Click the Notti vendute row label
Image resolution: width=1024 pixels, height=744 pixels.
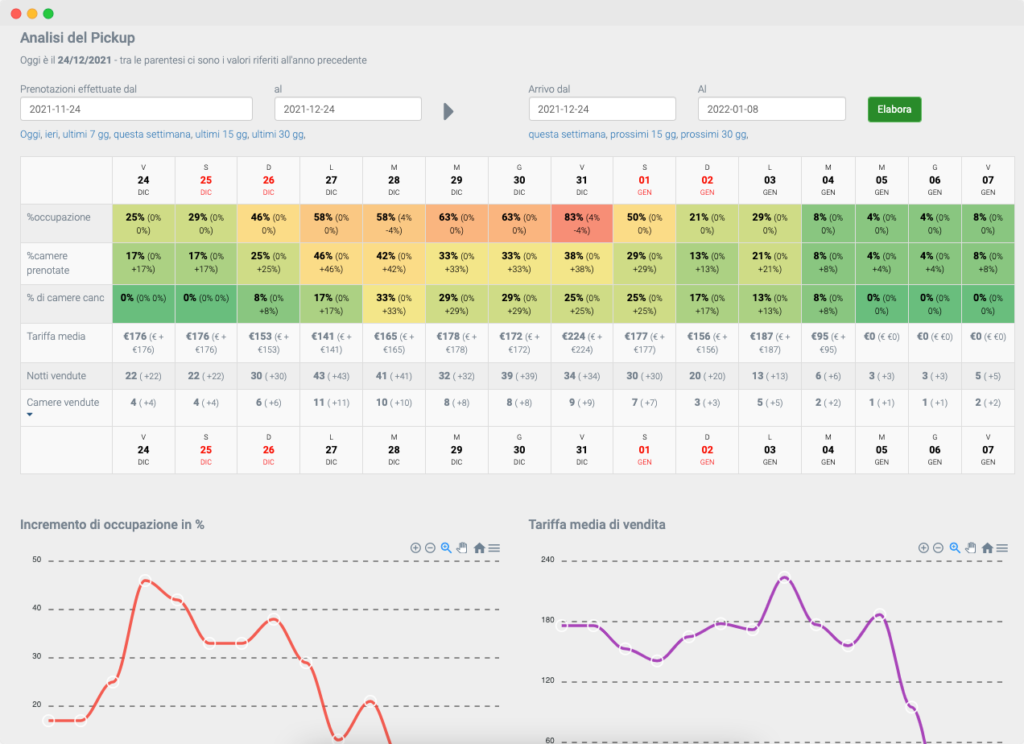click(x=56, y=376)
